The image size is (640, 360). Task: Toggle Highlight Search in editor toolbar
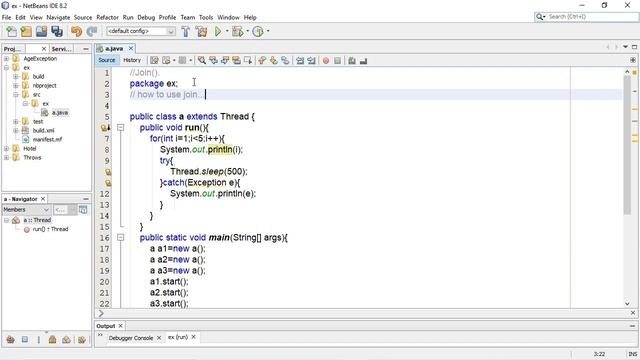236,60
